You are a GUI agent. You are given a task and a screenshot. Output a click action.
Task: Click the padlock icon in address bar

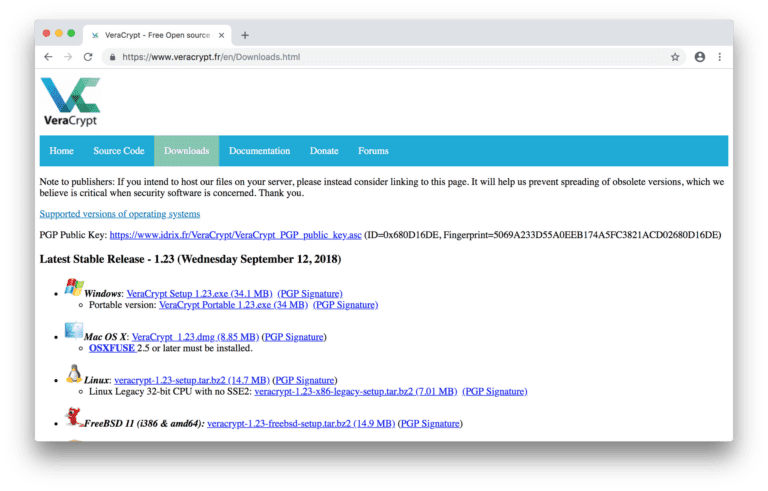tap(113, 57)
